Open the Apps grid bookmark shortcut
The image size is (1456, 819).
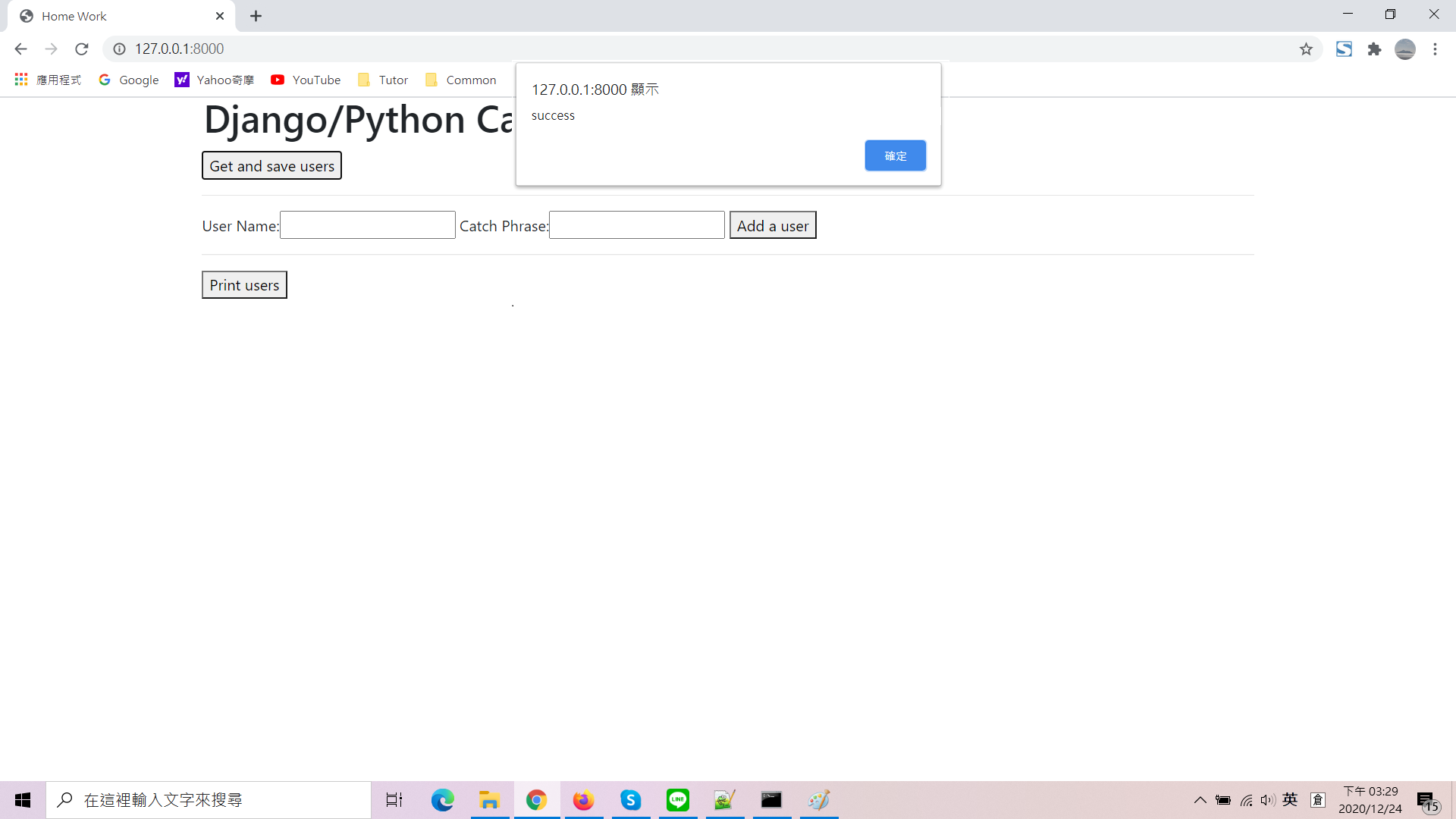tap(21, 80)
